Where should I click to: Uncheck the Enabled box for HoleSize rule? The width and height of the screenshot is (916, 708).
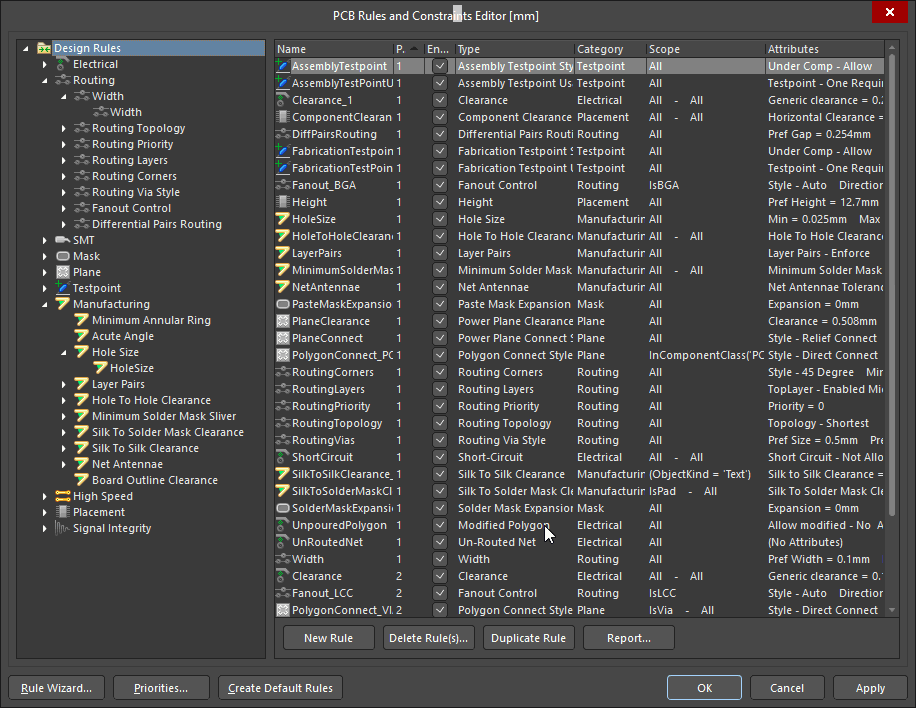tap(440, 219)
